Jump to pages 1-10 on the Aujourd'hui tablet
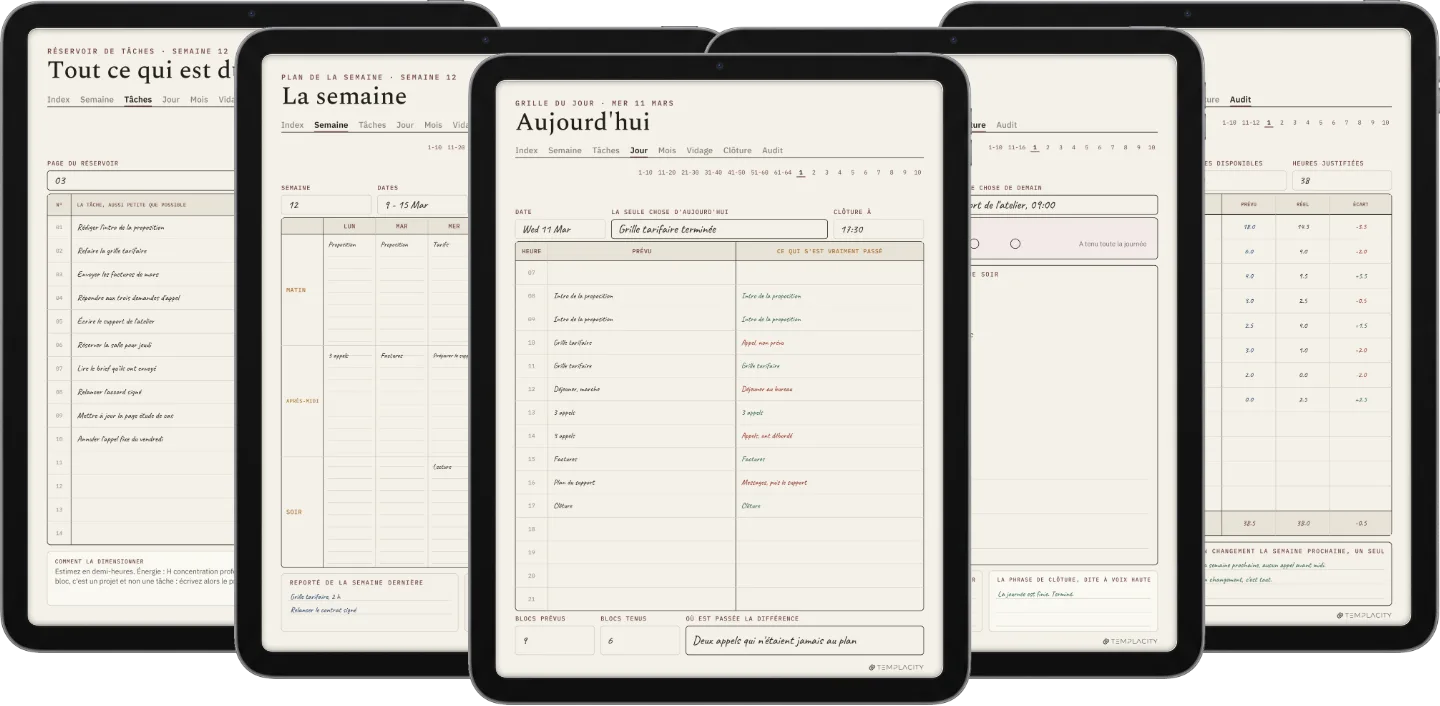Screen dimensions: 1440x706 pyautogui.click(x=646, y=172)
